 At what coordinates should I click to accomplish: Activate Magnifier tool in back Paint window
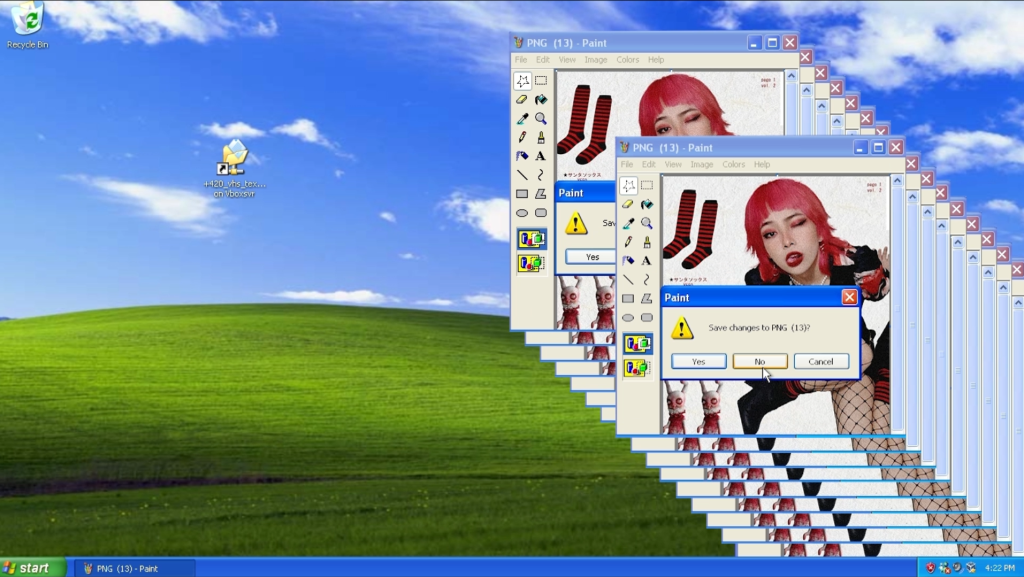541,119
